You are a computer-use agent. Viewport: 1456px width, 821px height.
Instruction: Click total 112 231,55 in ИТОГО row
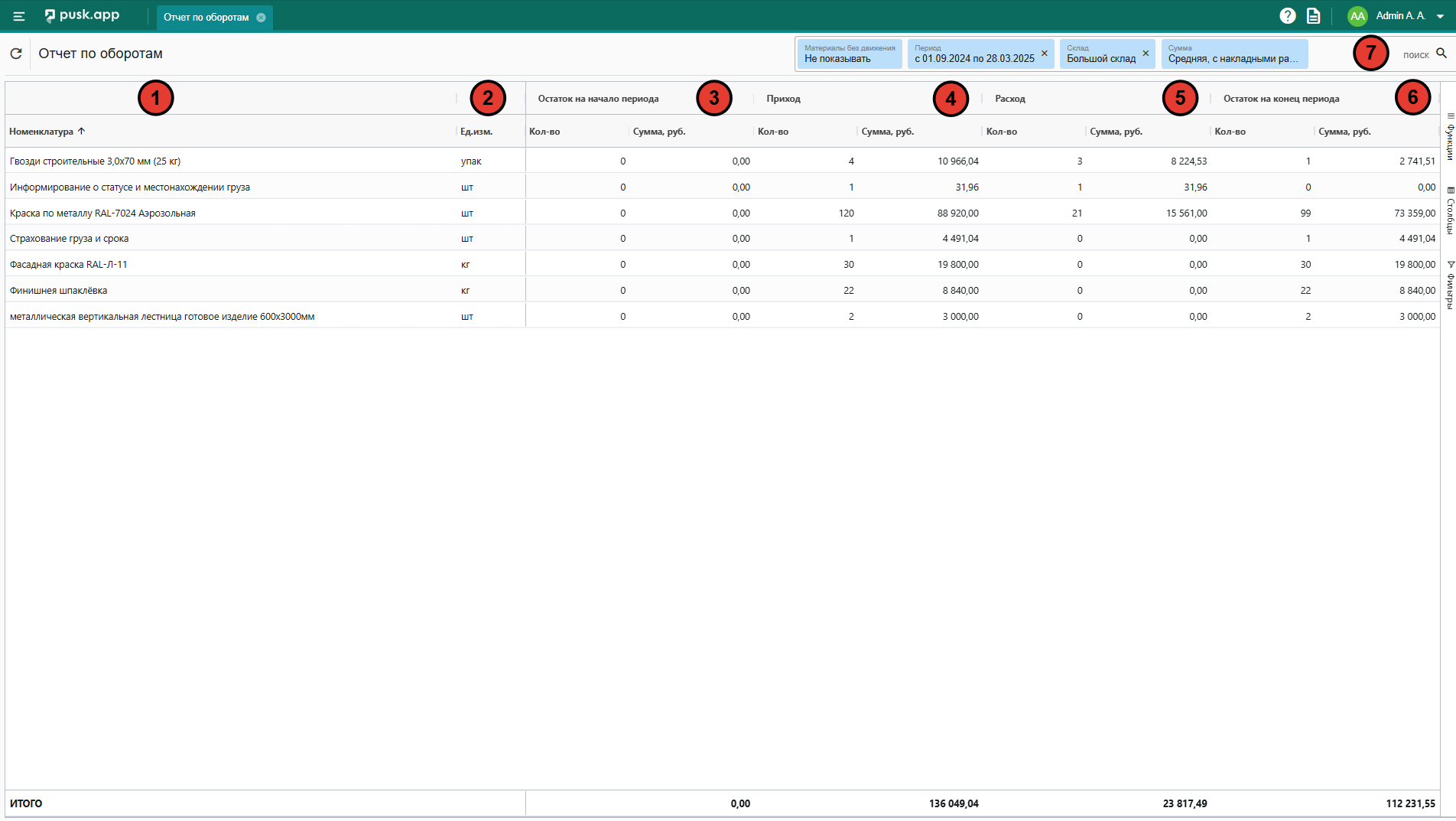pyautogui.click(x=1411, y=803)
